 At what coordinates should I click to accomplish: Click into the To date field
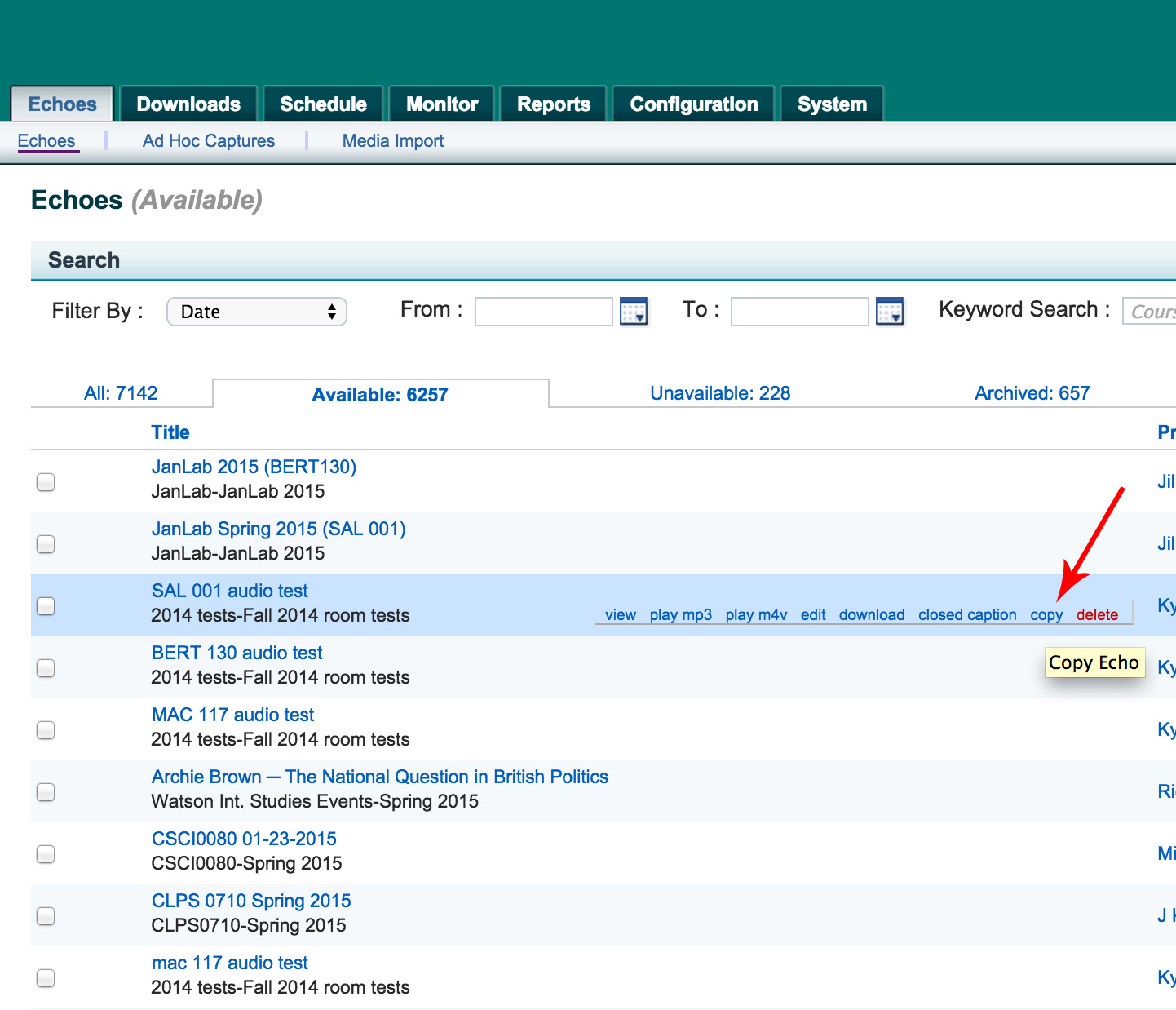[800, 312]
